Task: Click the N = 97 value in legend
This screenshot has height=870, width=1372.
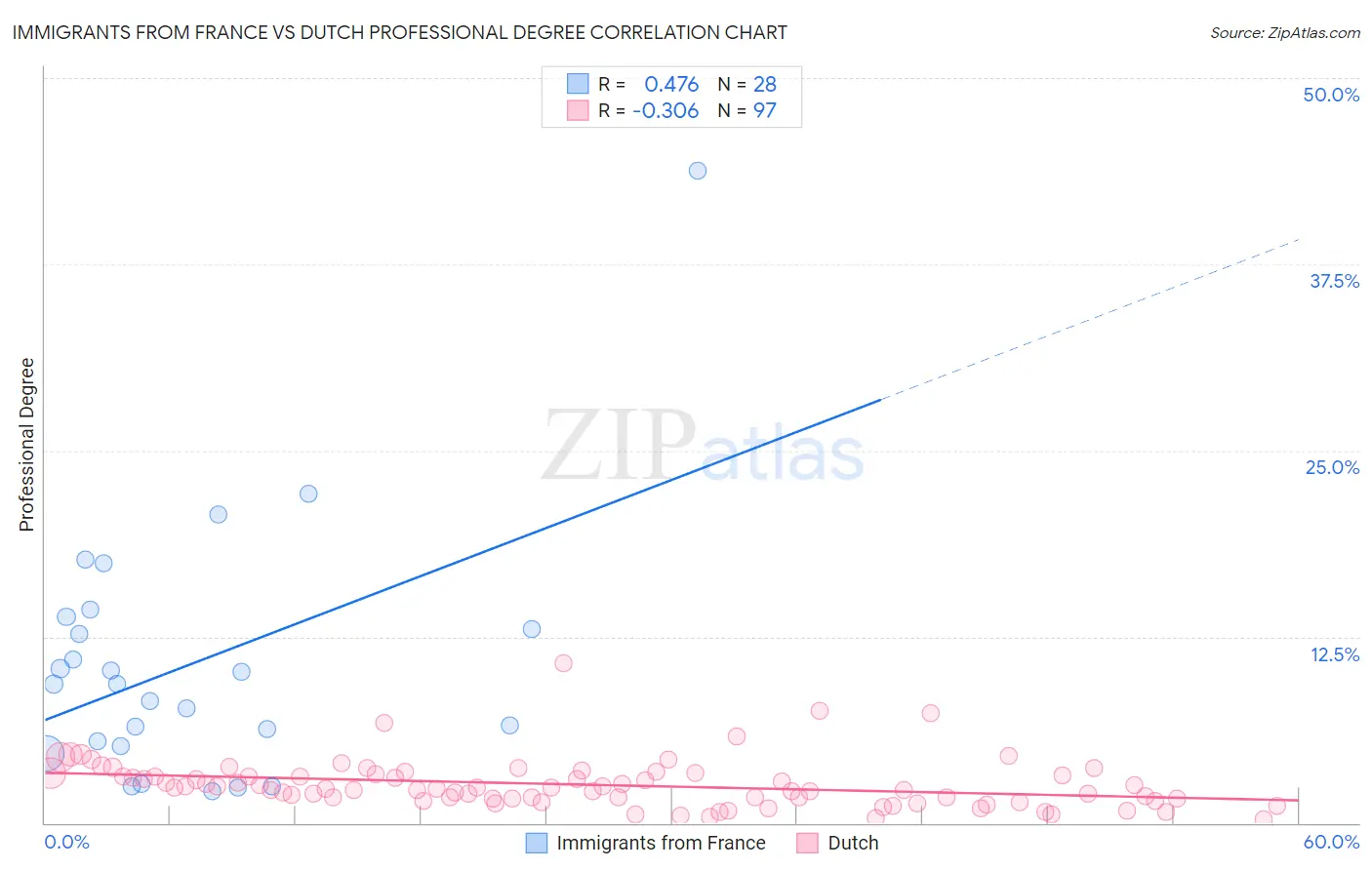Action: pos(747,110)
